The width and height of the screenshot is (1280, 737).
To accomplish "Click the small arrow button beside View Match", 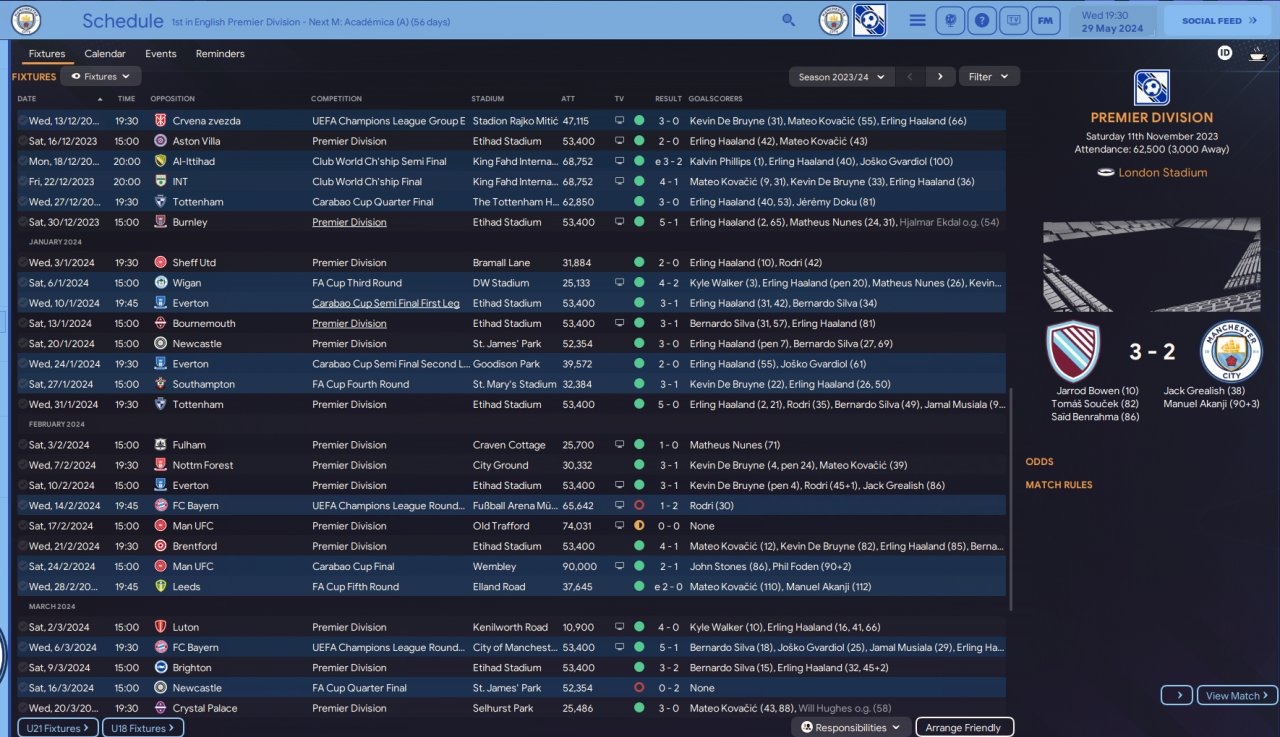I will 1177,695.
